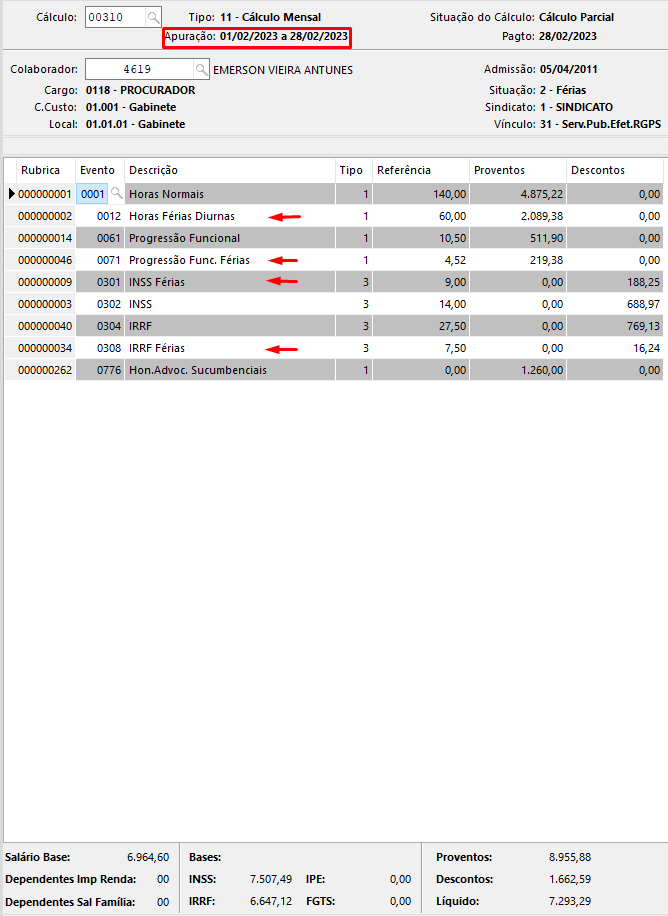Viewport: 668px width, 916px height.
Task: Click rubrica cell 000000009
Action: click(x=45, y=282)
